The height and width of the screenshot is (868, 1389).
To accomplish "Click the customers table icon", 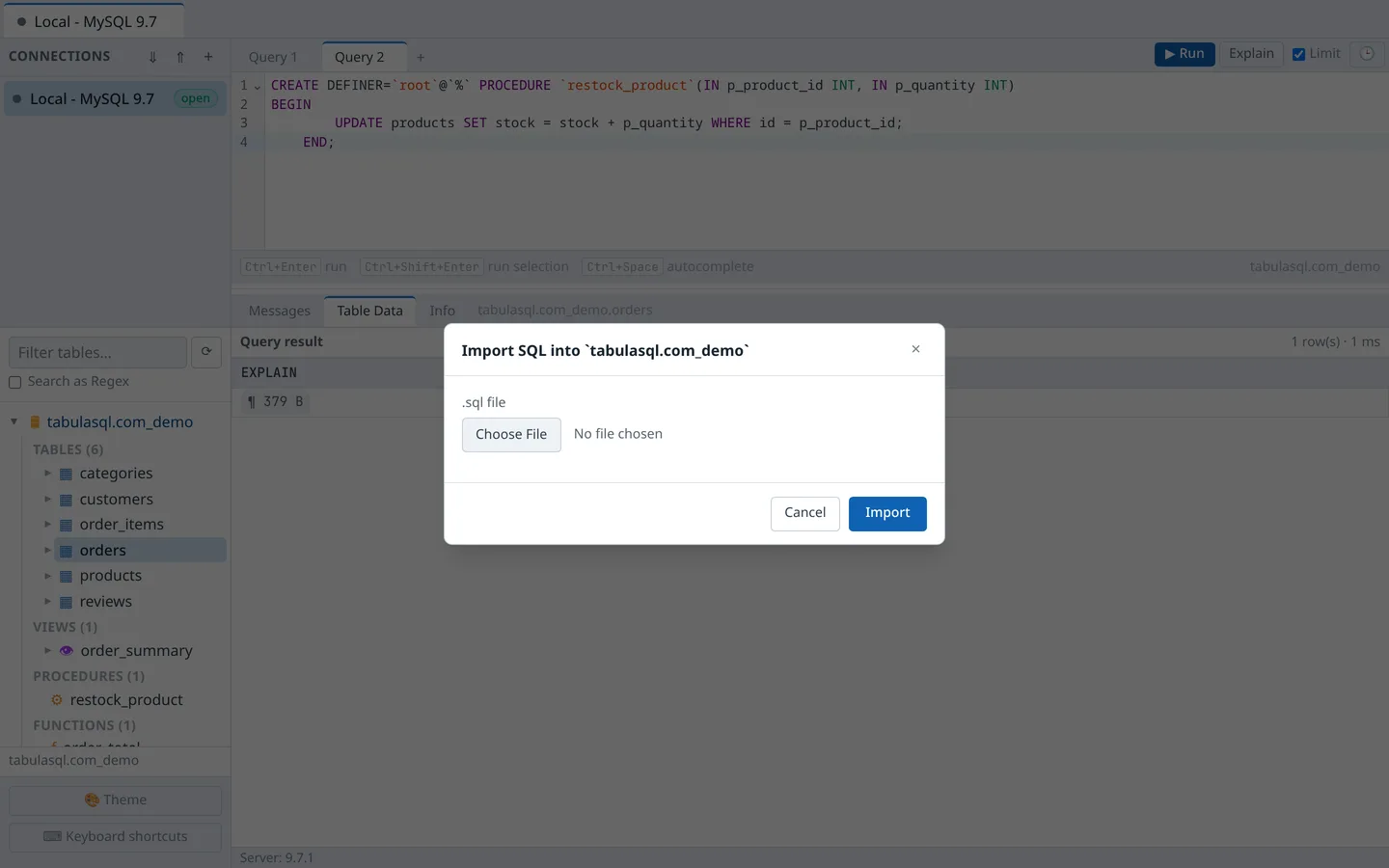I will tap(66, 500).
